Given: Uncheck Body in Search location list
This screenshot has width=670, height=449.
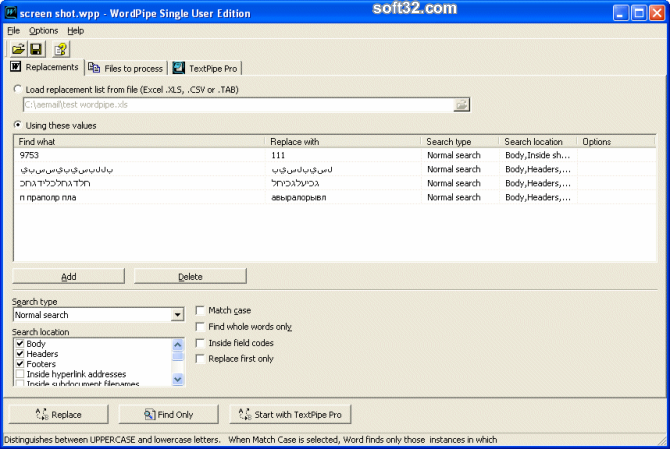Looking at the screenshot, I should point(20,343).
